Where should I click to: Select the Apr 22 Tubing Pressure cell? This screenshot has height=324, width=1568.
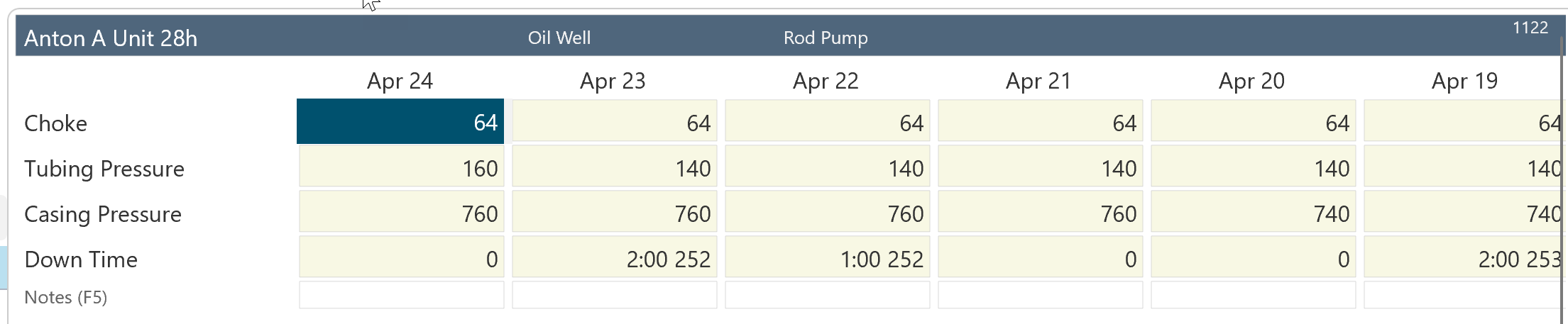pyautogui.click(x=827, y=168)
